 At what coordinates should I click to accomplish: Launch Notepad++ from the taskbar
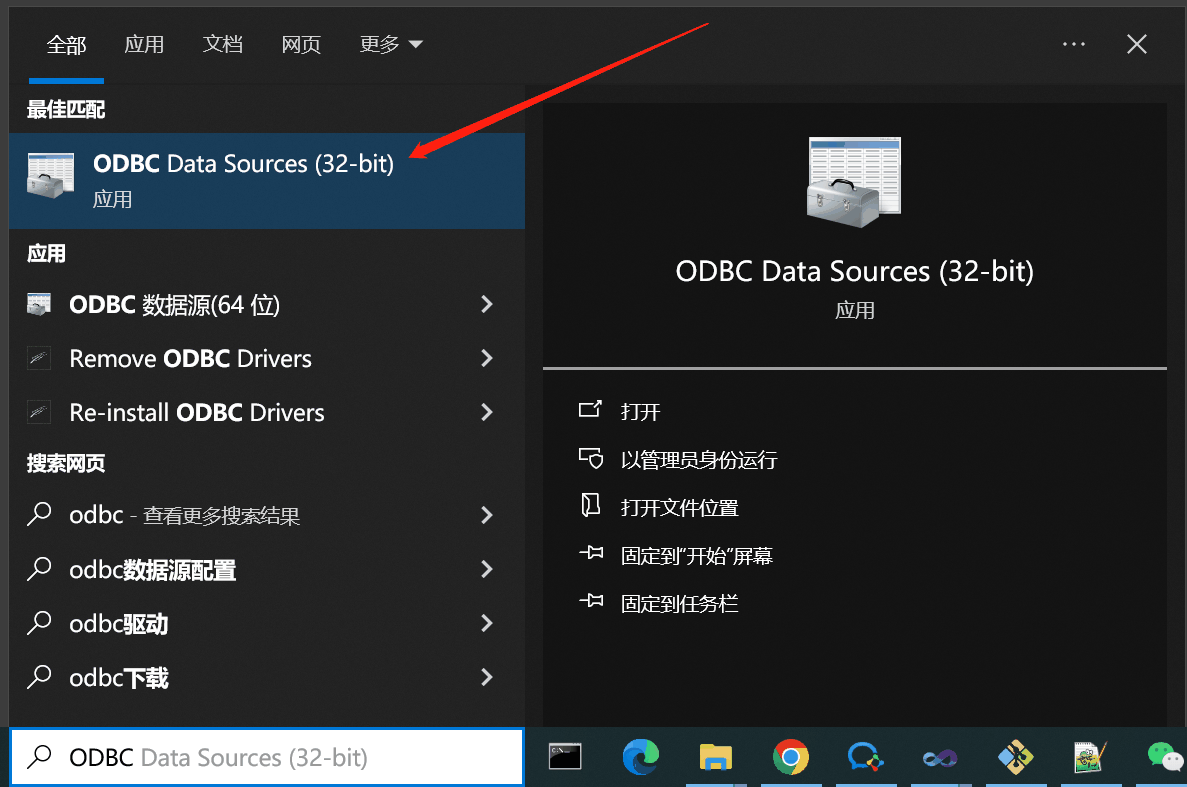pos(1090,757)
